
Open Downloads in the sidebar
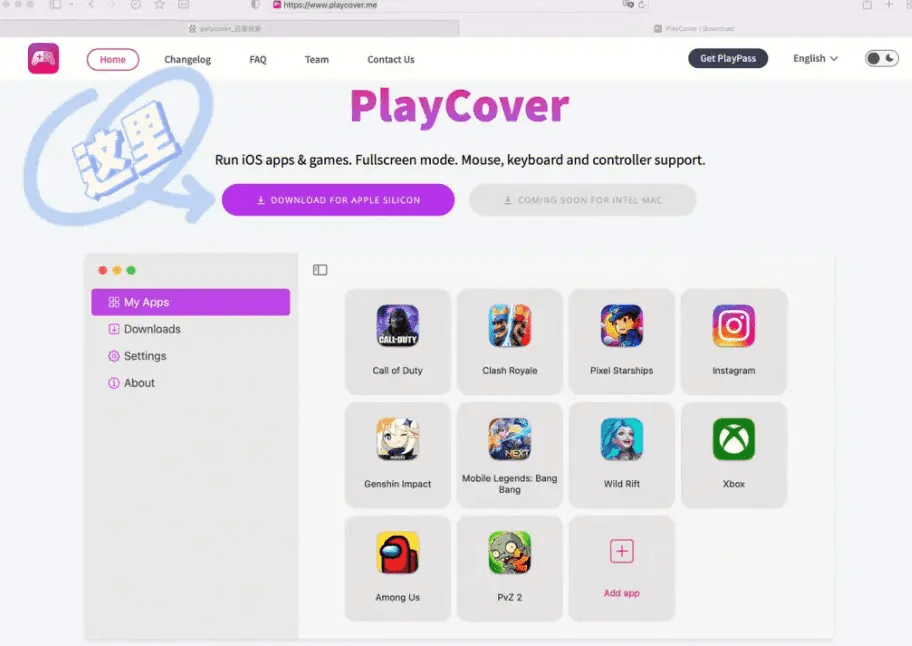pyautogui.click(x=144, y=329)
